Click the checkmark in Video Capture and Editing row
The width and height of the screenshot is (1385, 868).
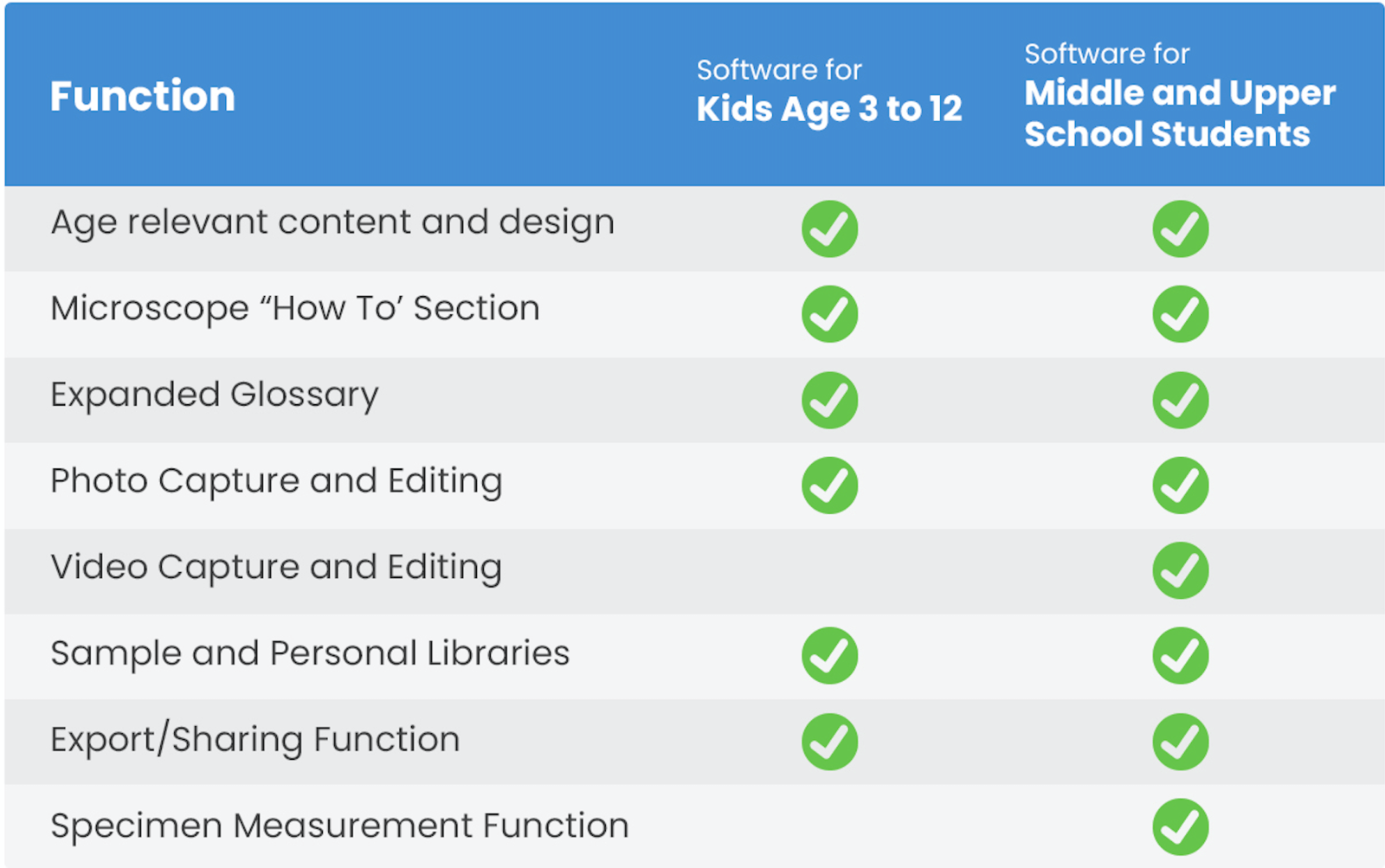[1180, 570]
